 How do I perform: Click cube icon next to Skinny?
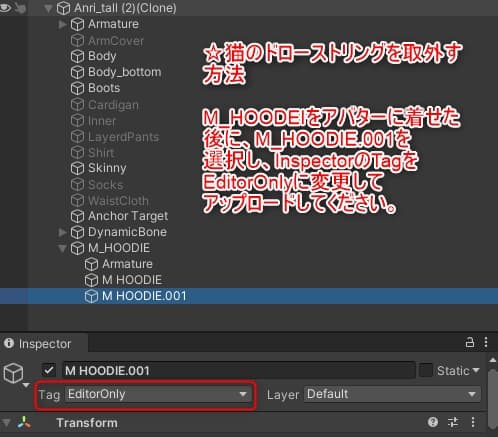point(77,168)
